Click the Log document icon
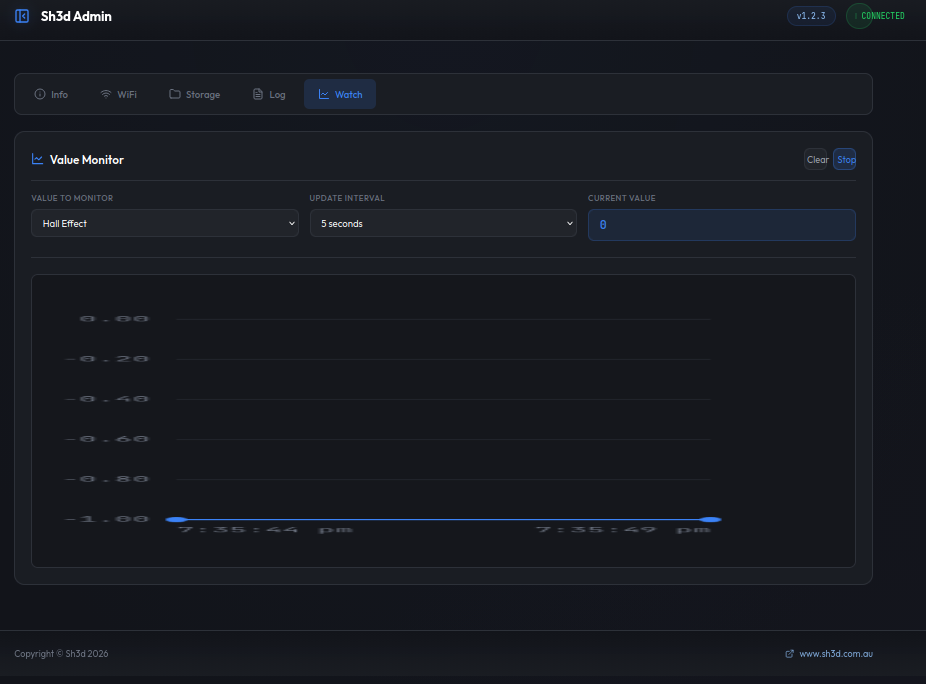This screenshot has width=926, height=684. coord(258,95)
